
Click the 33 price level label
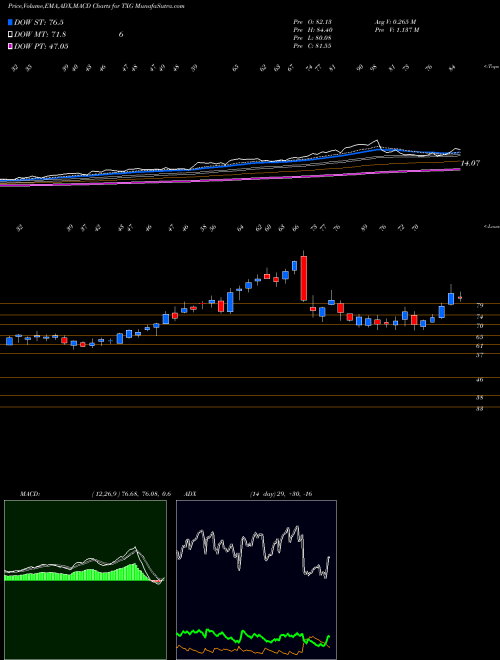(480, 409)
